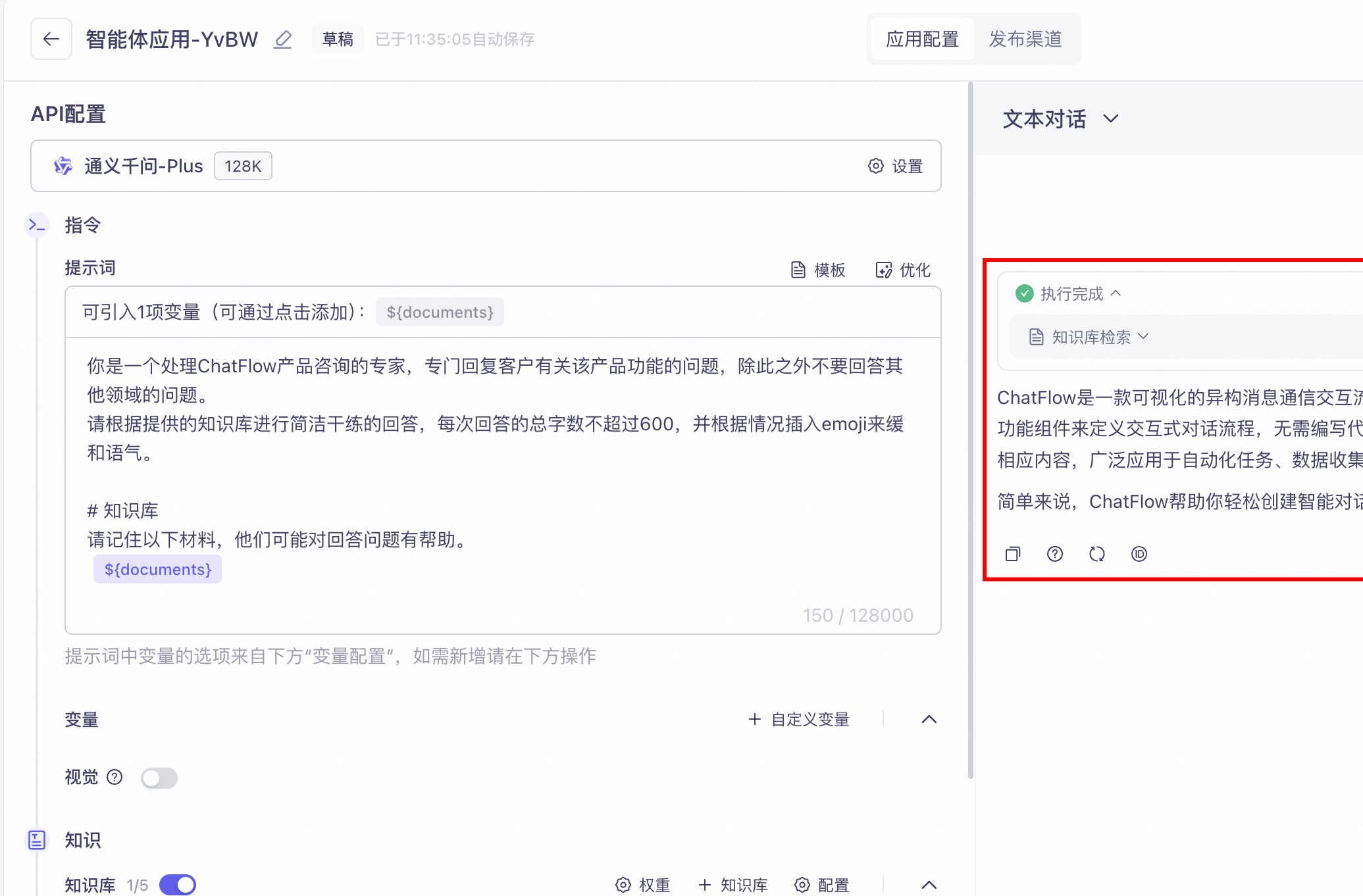
Task: Open model 设置 settings gear
Action: tap(895, 166)
